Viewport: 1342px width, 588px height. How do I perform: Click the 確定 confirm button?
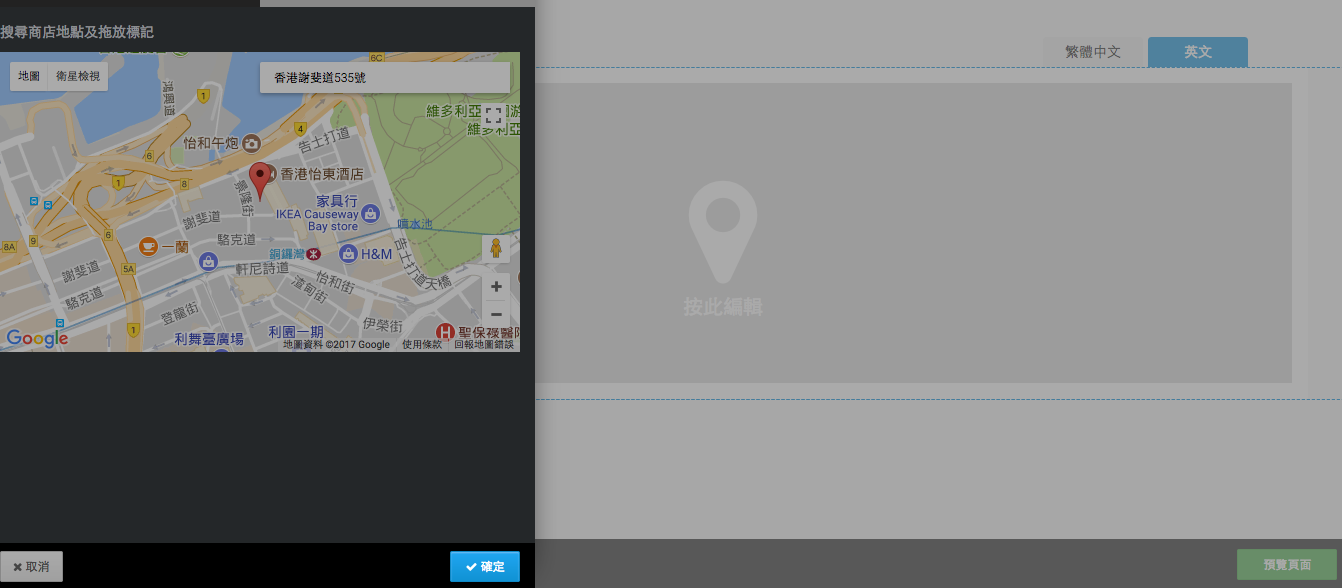(485, 566)
